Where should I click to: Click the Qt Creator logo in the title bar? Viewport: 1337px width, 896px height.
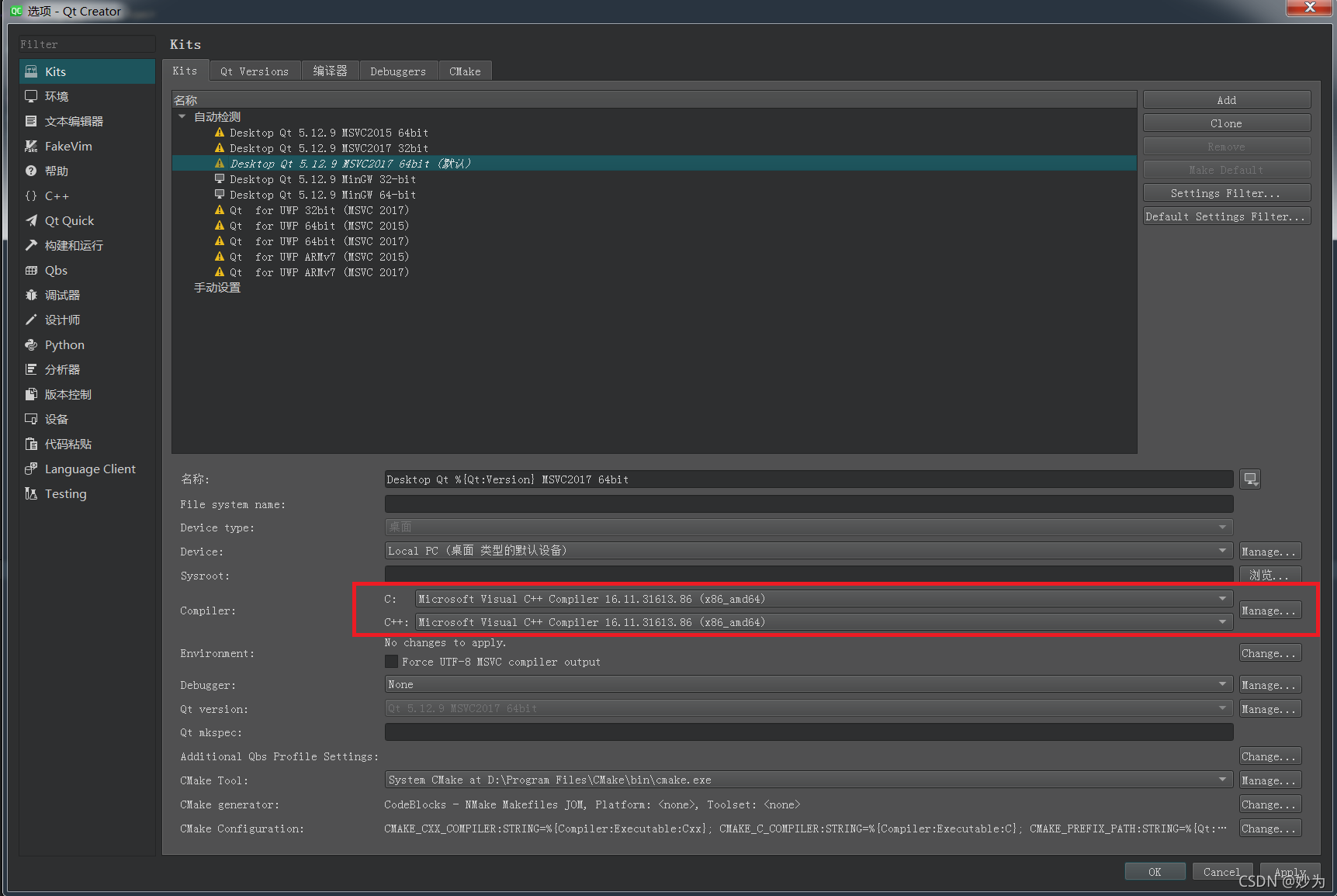tap(16, 11)
